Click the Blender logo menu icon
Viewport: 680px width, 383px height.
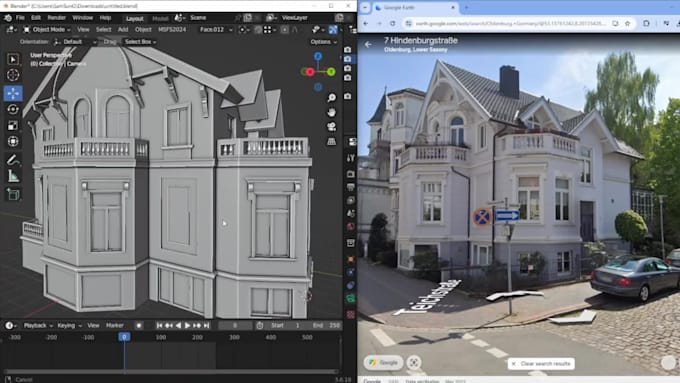click(x=8, y=18)
